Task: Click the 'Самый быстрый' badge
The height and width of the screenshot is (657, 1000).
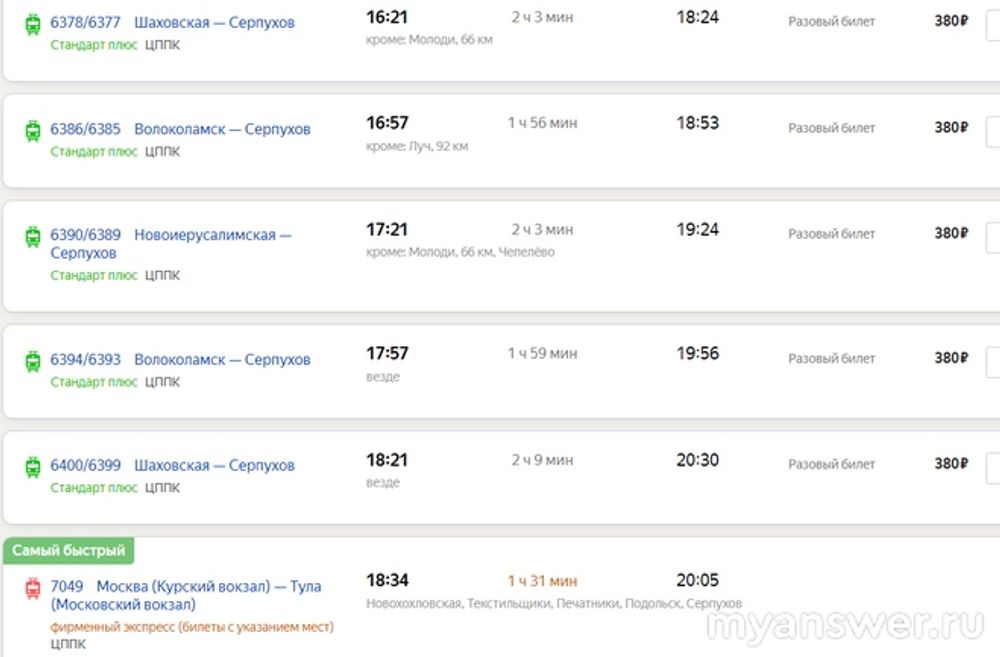Action: click(69, 550)
